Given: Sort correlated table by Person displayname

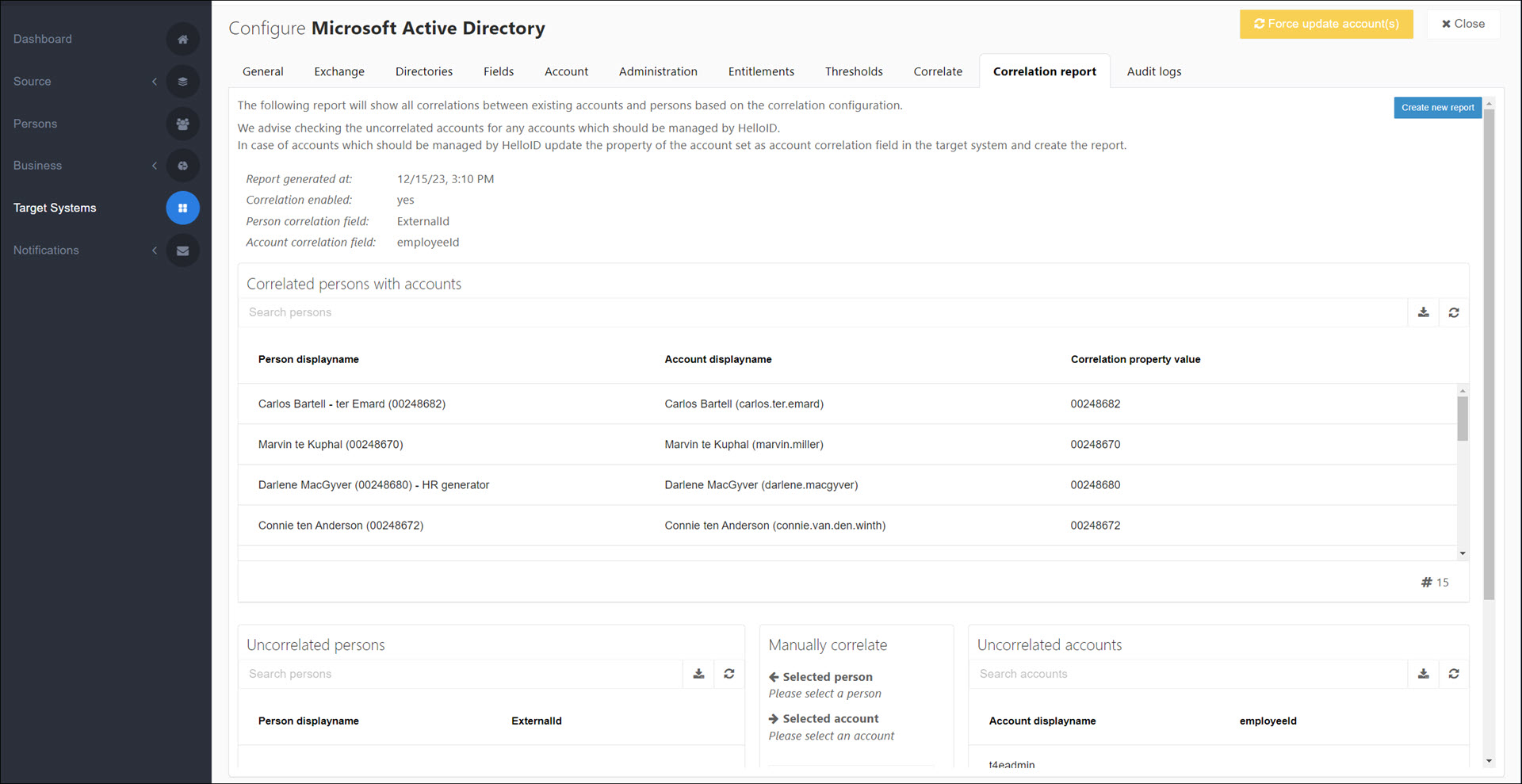Looking at the screenshot, I should [308, 359].
